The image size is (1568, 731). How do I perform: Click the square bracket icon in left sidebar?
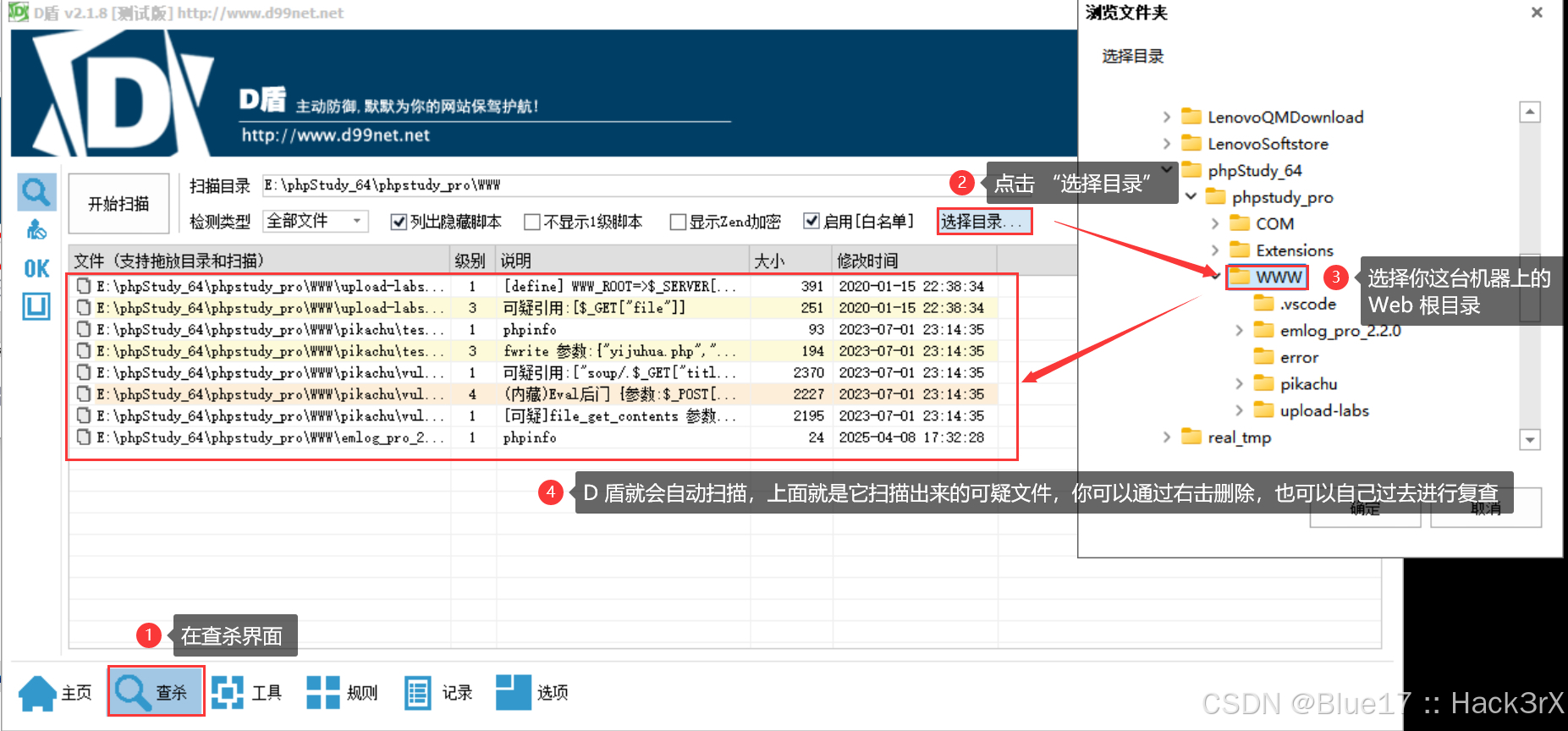(36, 306)
